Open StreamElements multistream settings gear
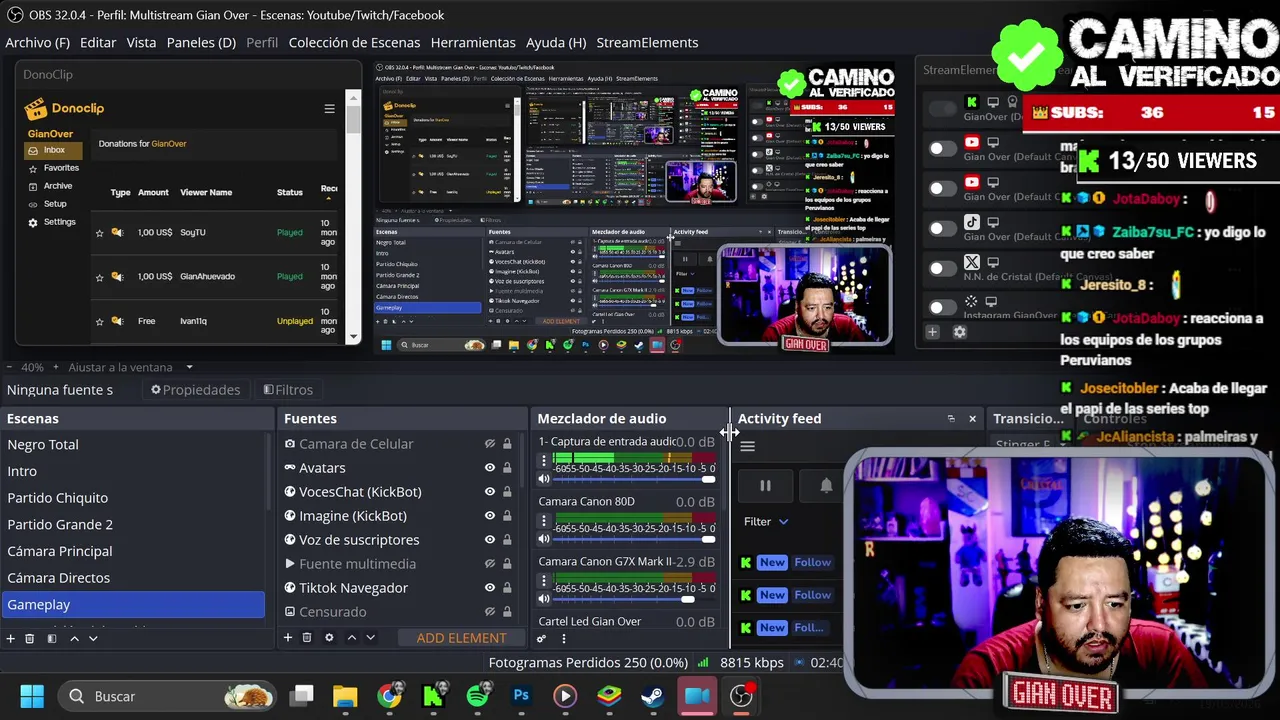Screen dimensions: 1280x720 click(960, 332)
